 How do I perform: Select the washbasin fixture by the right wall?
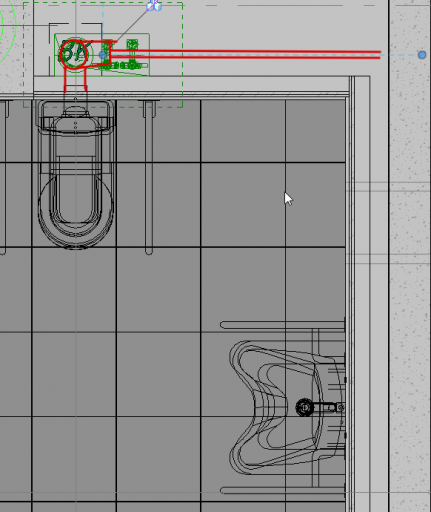287,407
